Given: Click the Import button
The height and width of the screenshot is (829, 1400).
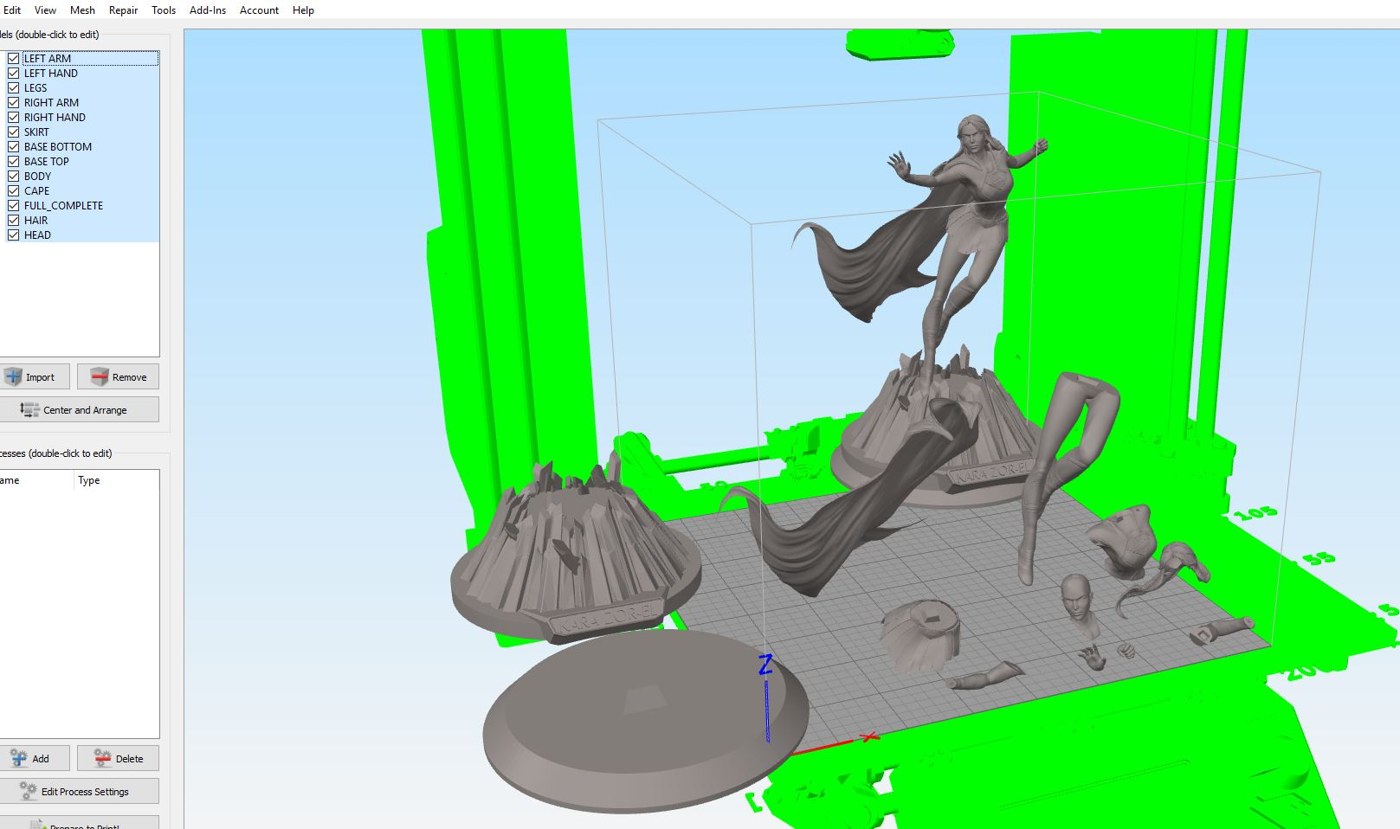Looking at the screenshot, I should pyautogui.click(x=33, y=377).
